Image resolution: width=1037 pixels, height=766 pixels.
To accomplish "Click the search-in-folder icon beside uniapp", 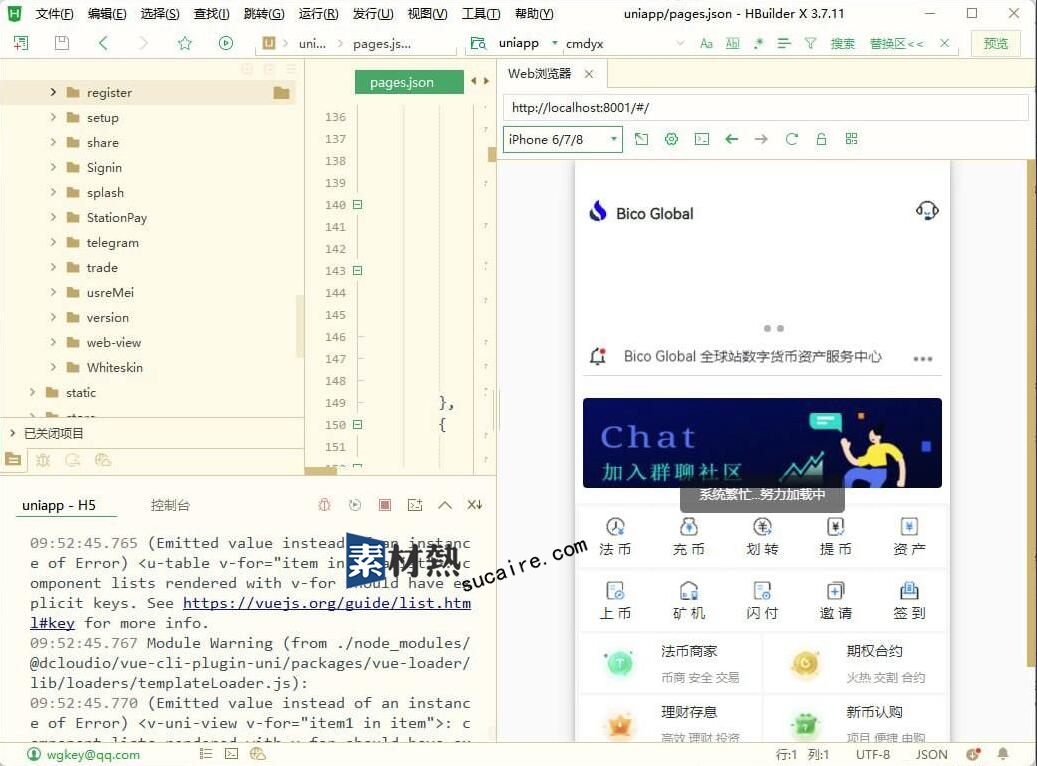I will point(477,43).
